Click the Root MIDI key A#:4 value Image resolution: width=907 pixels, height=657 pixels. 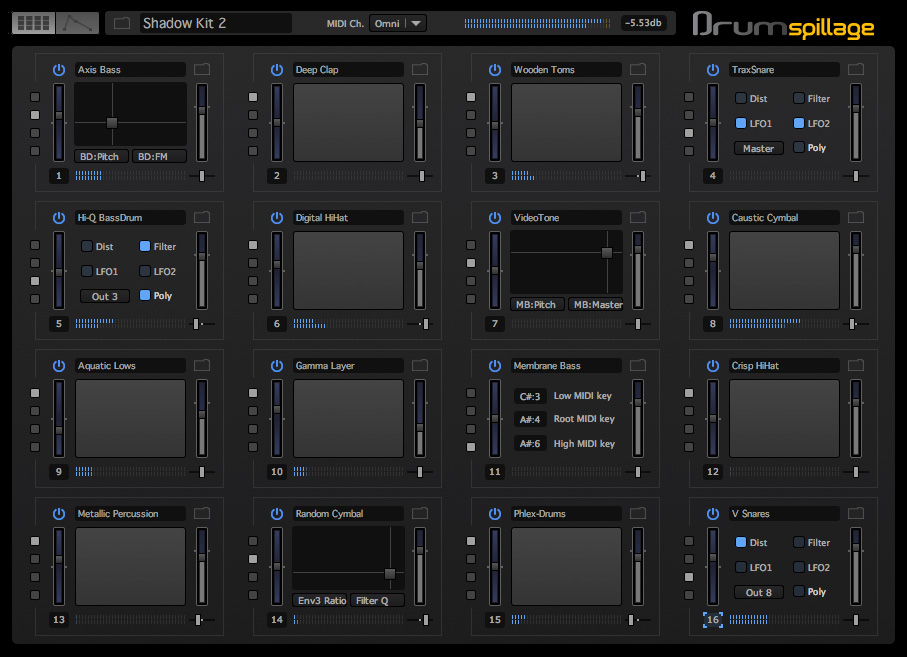pyautogui.click(x=530, y=419)
